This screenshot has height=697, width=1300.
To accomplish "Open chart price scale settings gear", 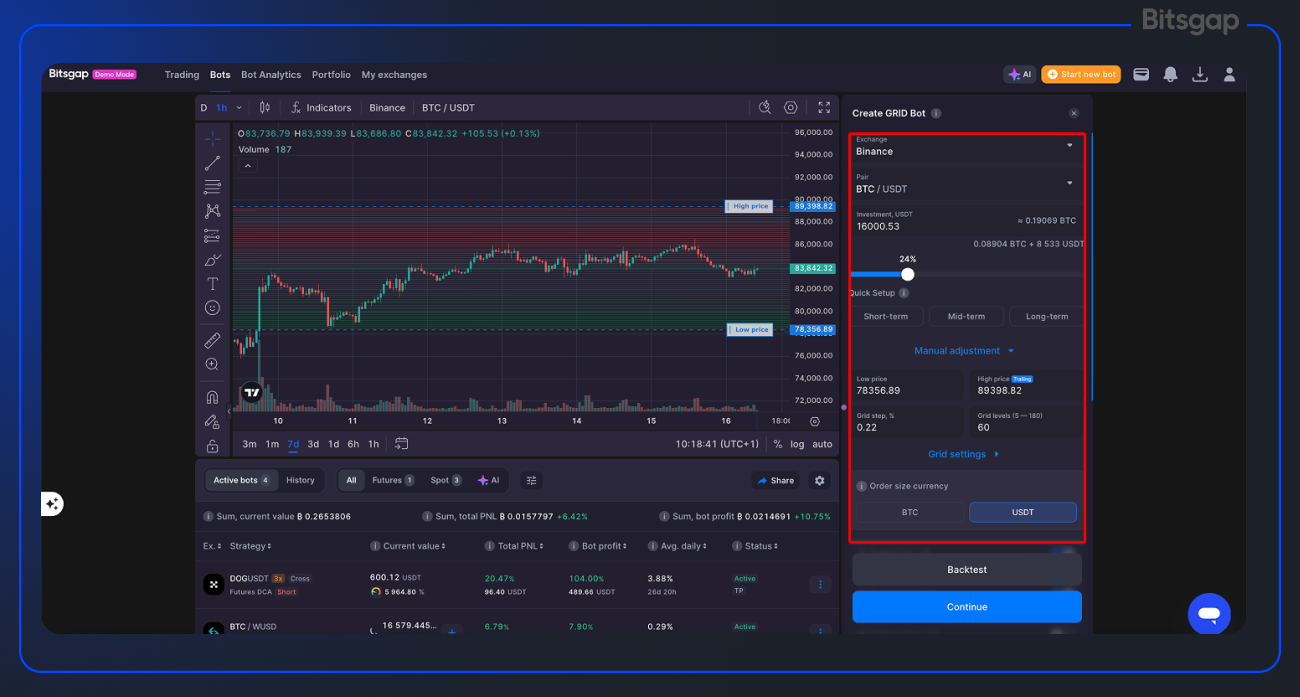I will tap(815, 422).
